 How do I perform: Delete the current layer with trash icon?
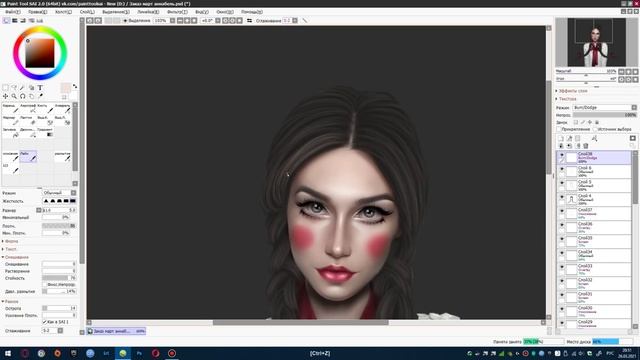coord(586,146)
